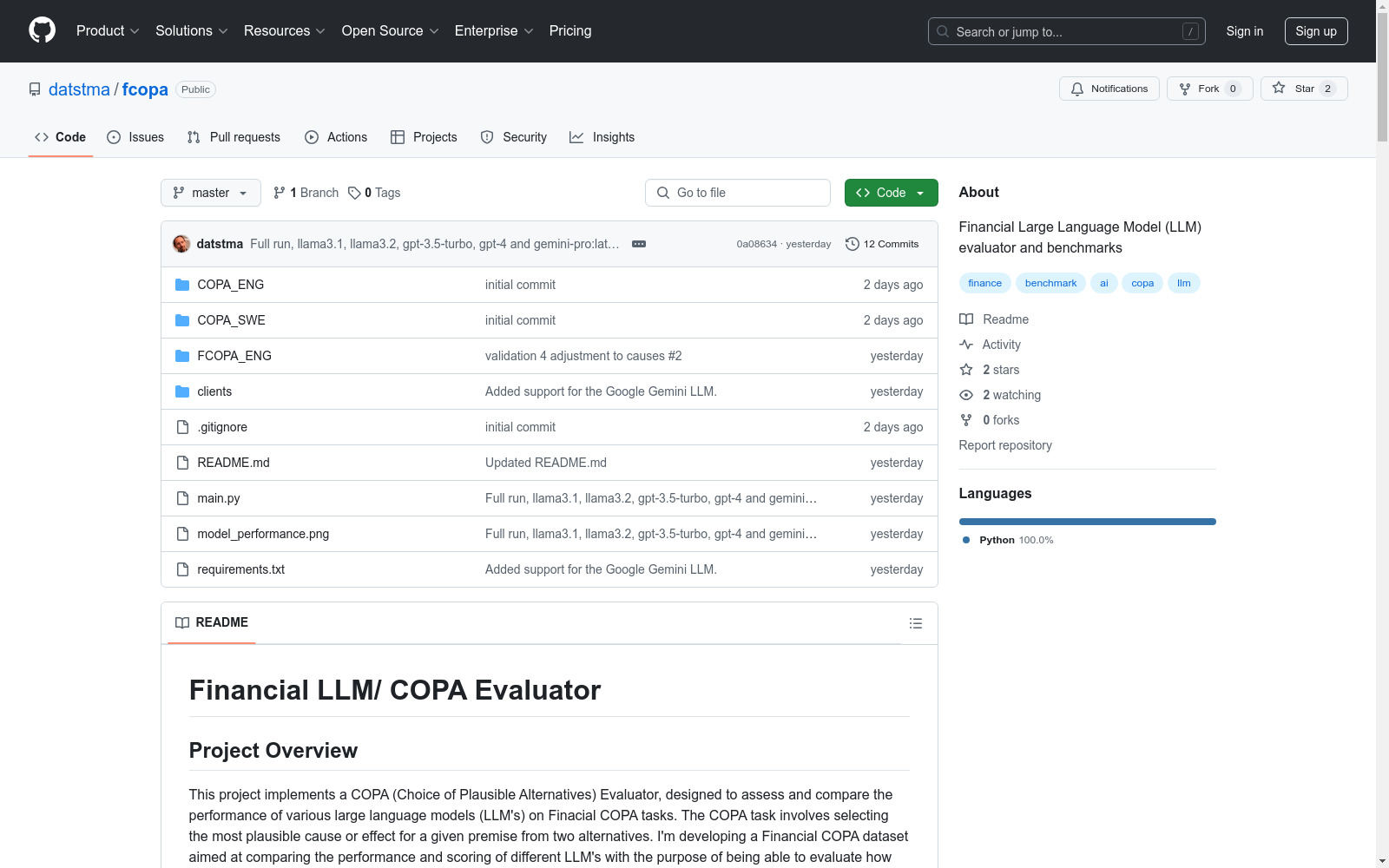1389x868 pixels.
Task: Click the main.py file icon
Action: [182, 498]
